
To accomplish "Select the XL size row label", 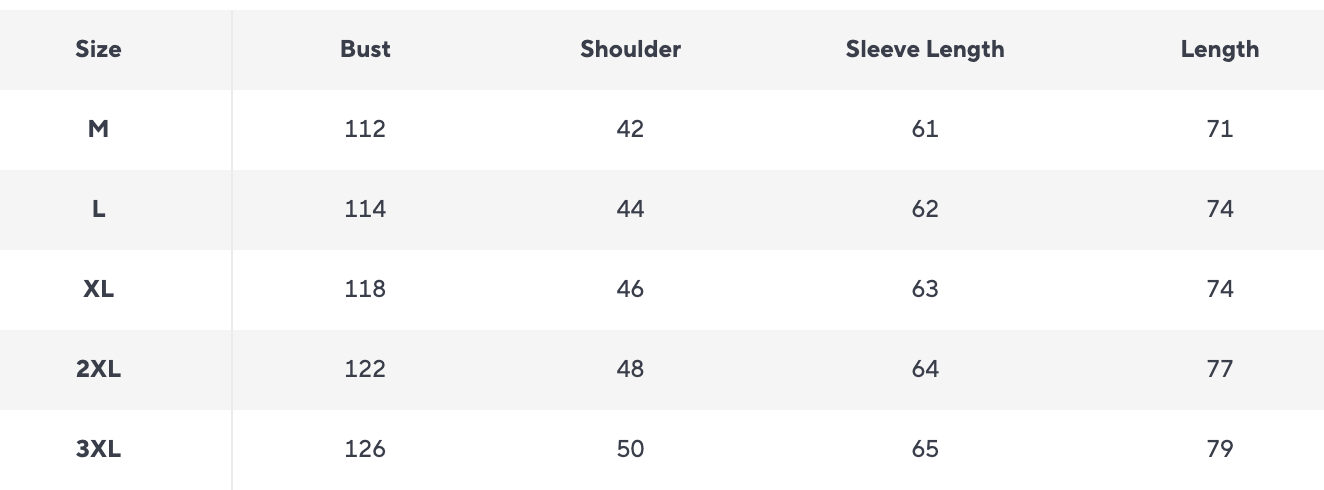I will click(98, 289).
